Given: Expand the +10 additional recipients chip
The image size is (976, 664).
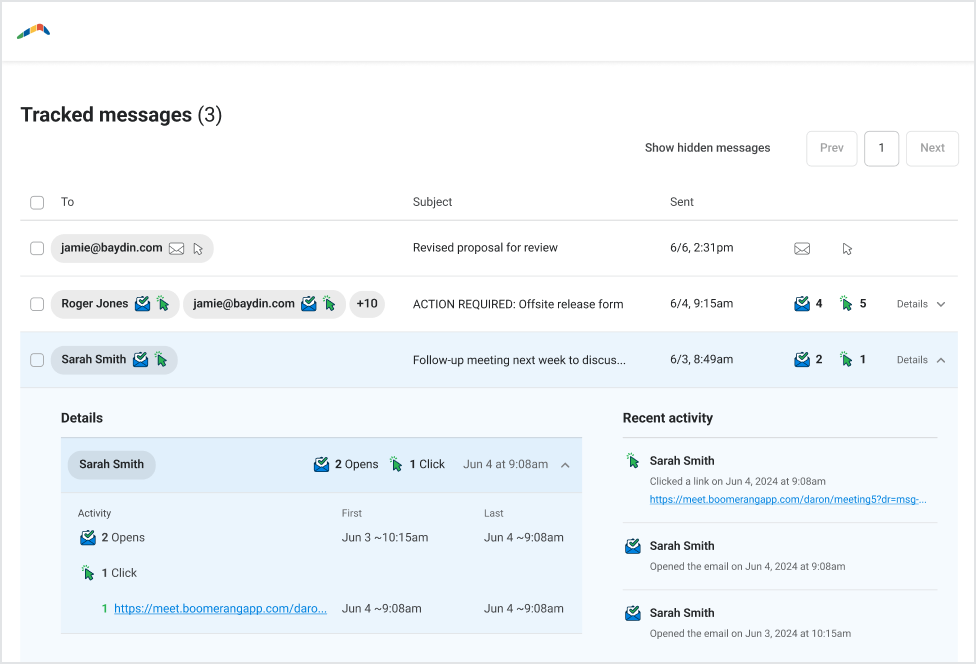Looking at the screenshot, I should pos(367,304).
